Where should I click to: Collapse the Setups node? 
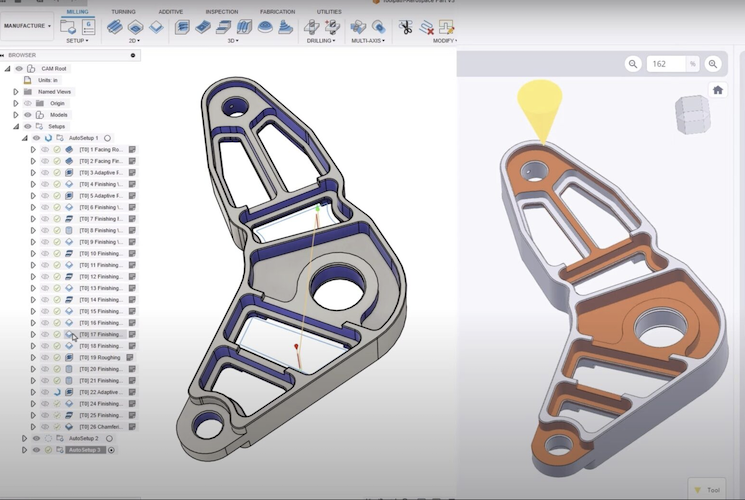pos(16,126)
